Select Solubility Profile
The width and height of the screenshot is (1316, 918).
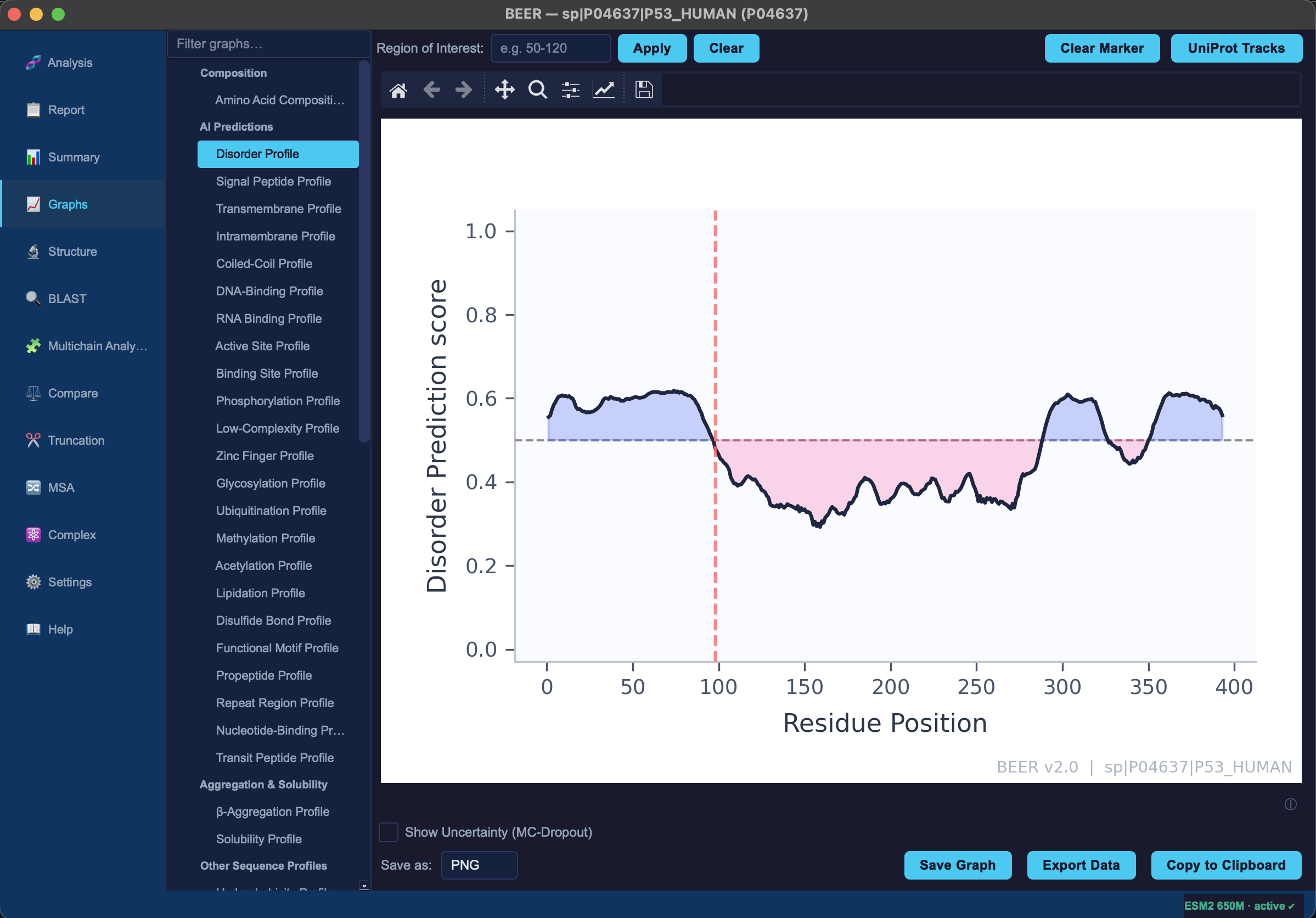278,839
